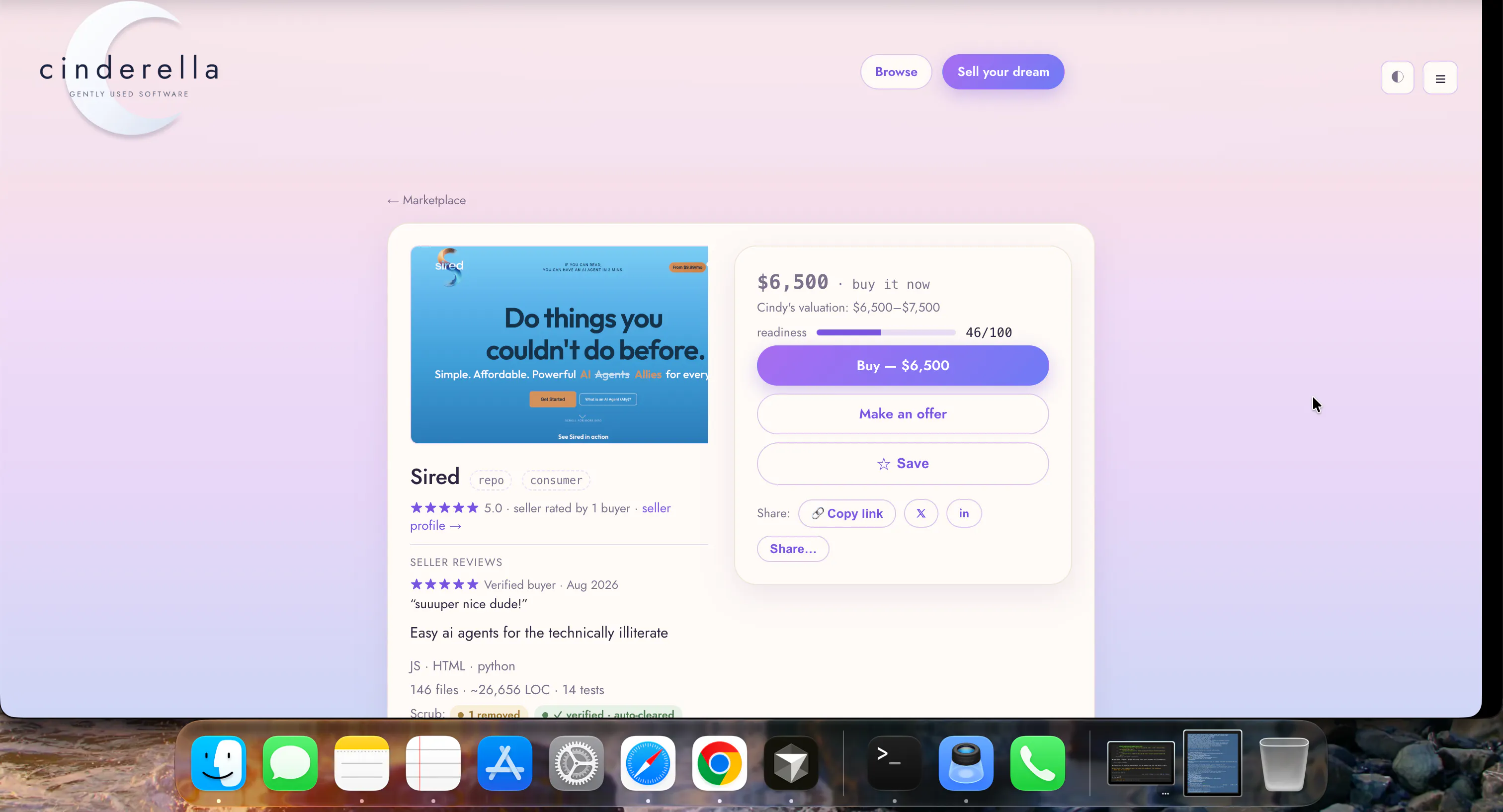Click the 5.0 seller star rating
Image resolution: width=1503 pixels, height=812 pixels.
point(444,508)
